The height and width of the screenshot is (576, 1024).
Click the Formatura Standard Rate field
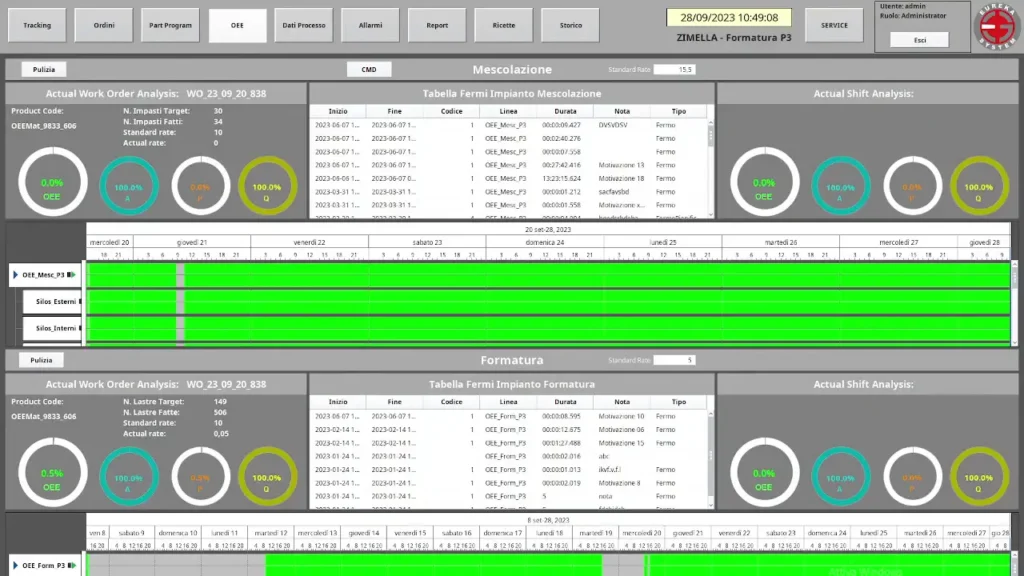[x=675, y=360]
